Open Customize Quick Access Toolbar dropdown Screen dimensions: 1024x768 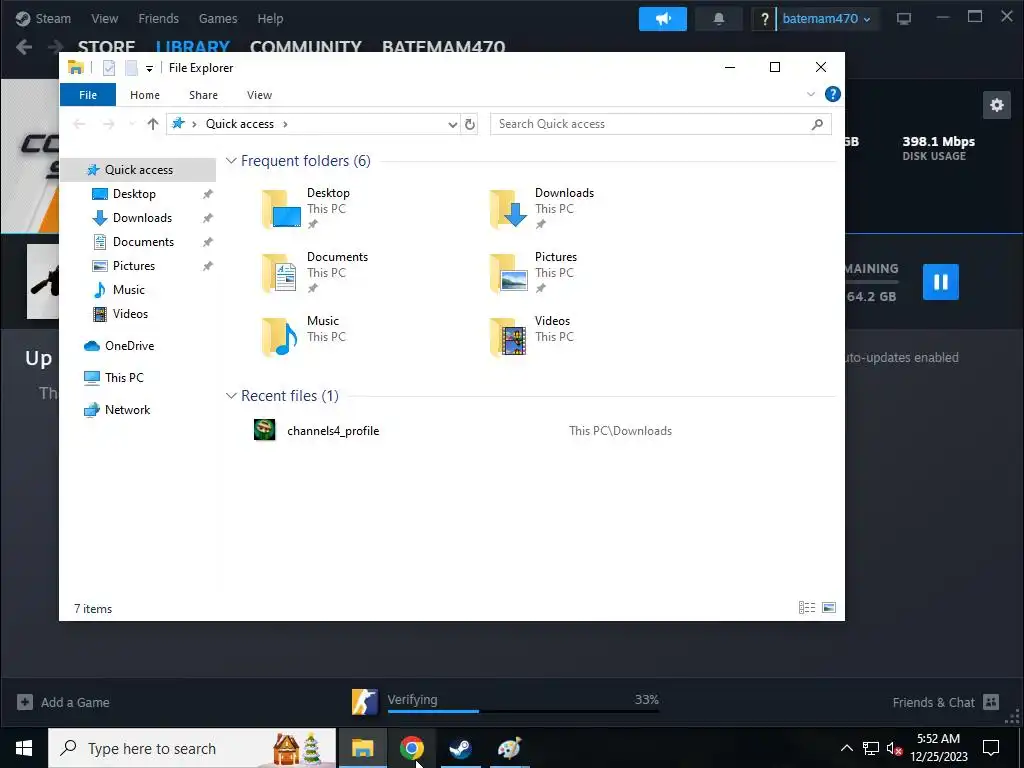(x=150, y=68)
